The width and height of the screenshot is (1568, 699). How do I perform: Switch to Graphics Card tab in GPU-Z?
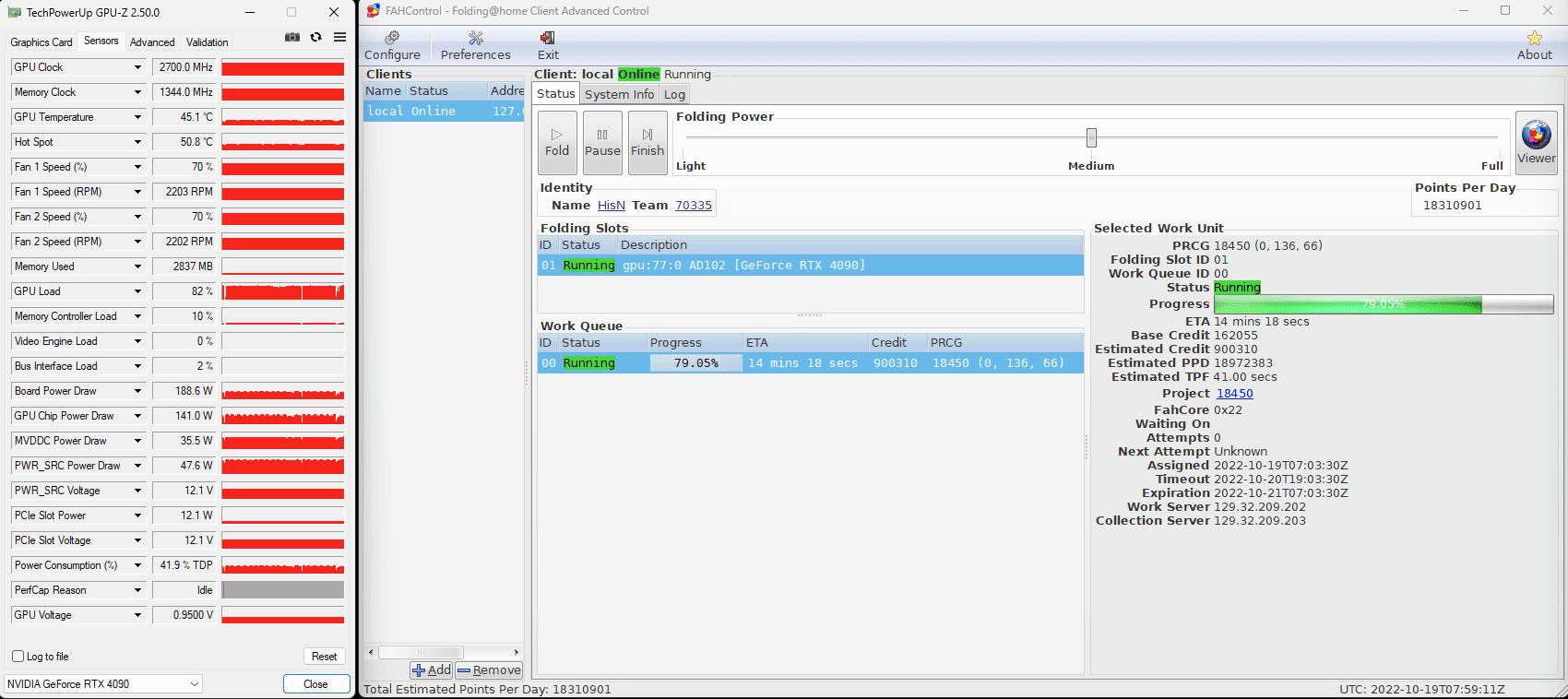pos(42,42)
